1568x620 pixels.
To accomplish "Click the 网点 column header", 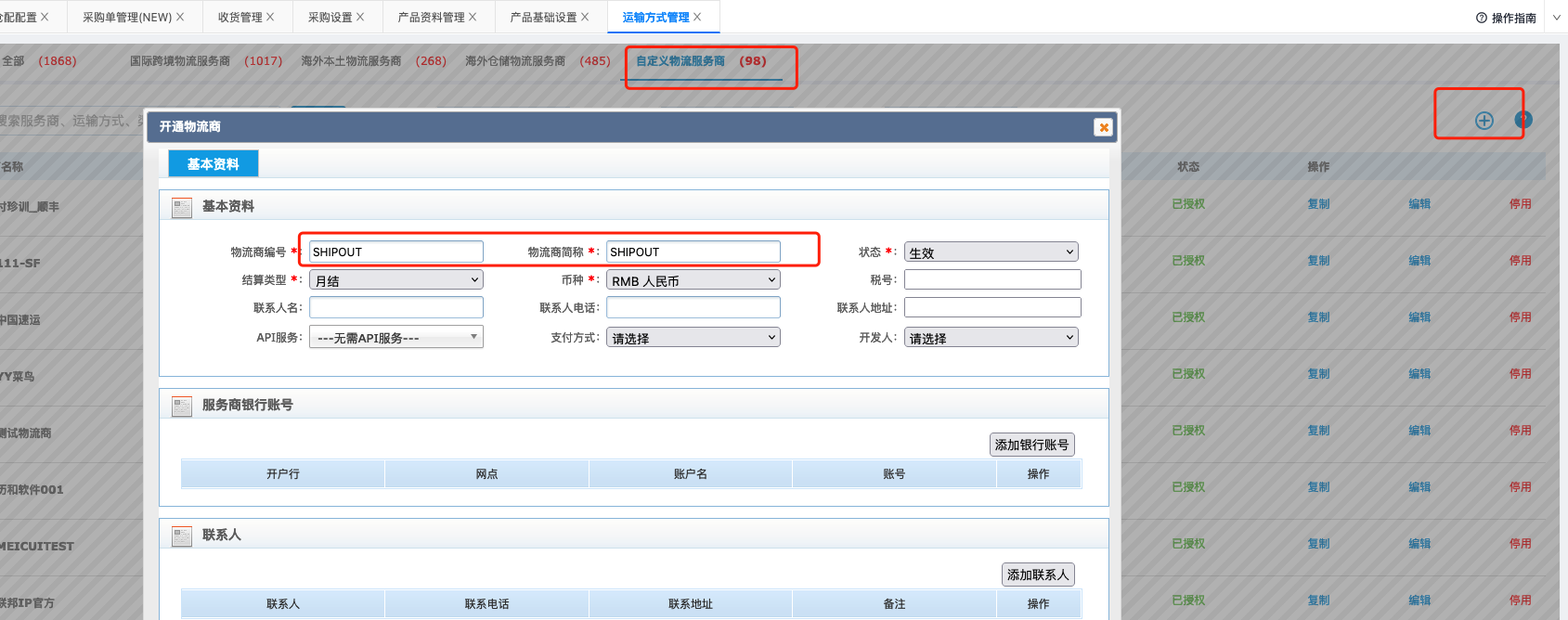I will pyautogui.click(x=486, y=473).
